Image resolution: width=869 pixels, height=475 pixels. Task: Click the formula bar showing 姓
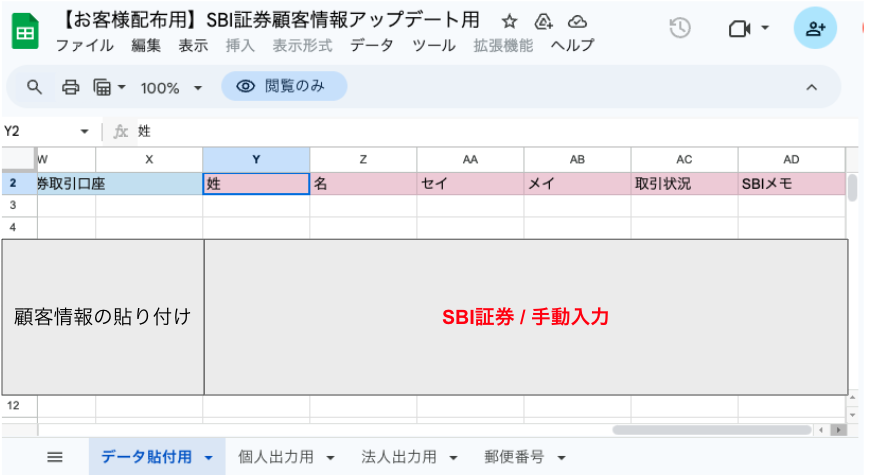point(499,131)
